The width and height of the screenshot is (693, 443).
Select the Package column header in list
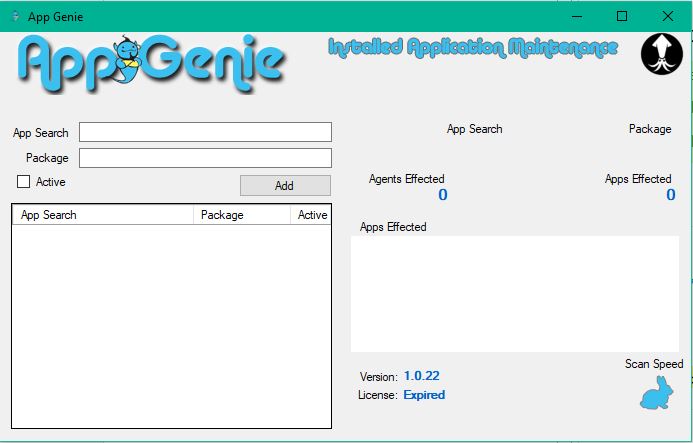[242, 215]
